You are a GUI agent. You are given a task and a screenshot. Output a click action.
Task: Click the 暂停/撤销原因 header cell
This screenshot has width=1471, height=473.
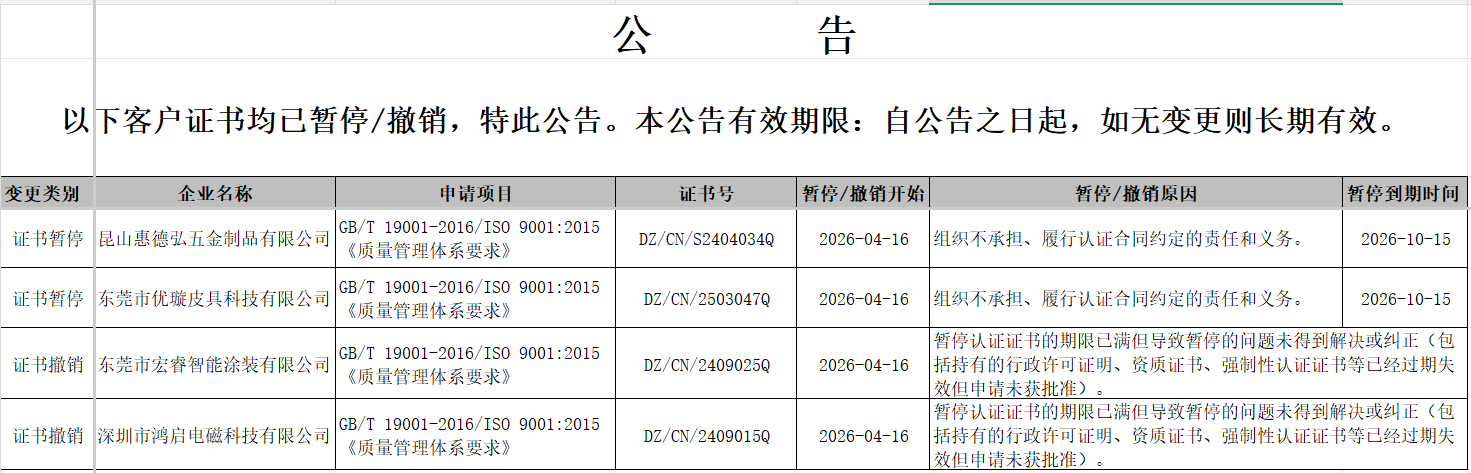click(1135, 193)
